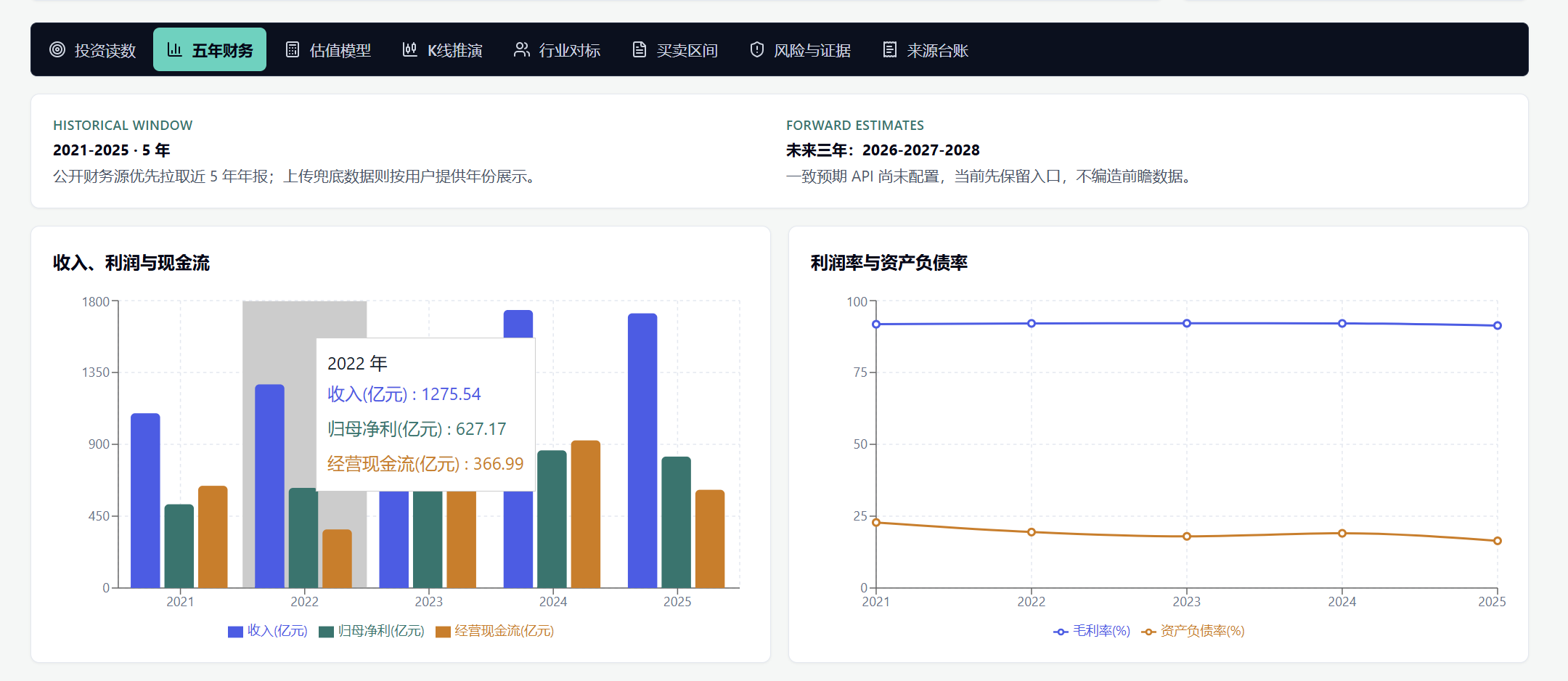This screenshot has width=1568, height=681.
Task: Select the 五年财务 tab
Action: click(210, 49)
